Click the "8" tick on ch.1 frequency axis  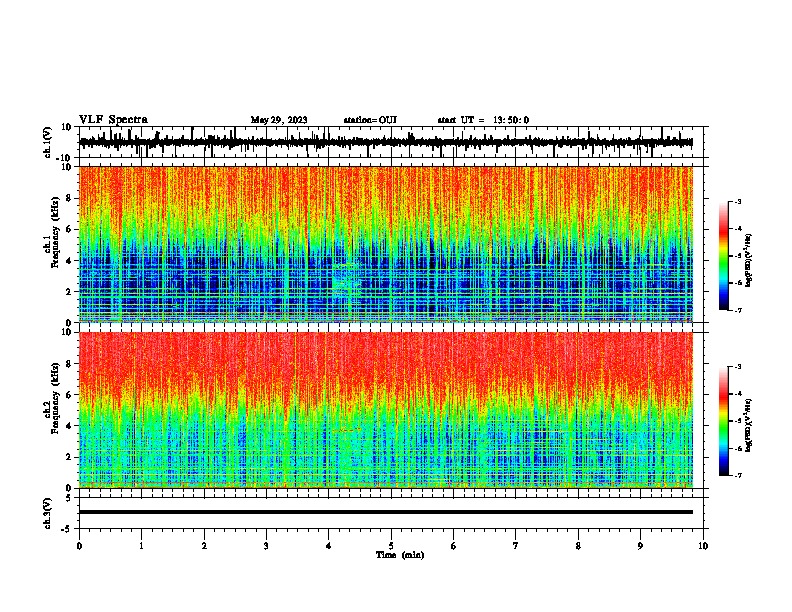coord(70,198)
